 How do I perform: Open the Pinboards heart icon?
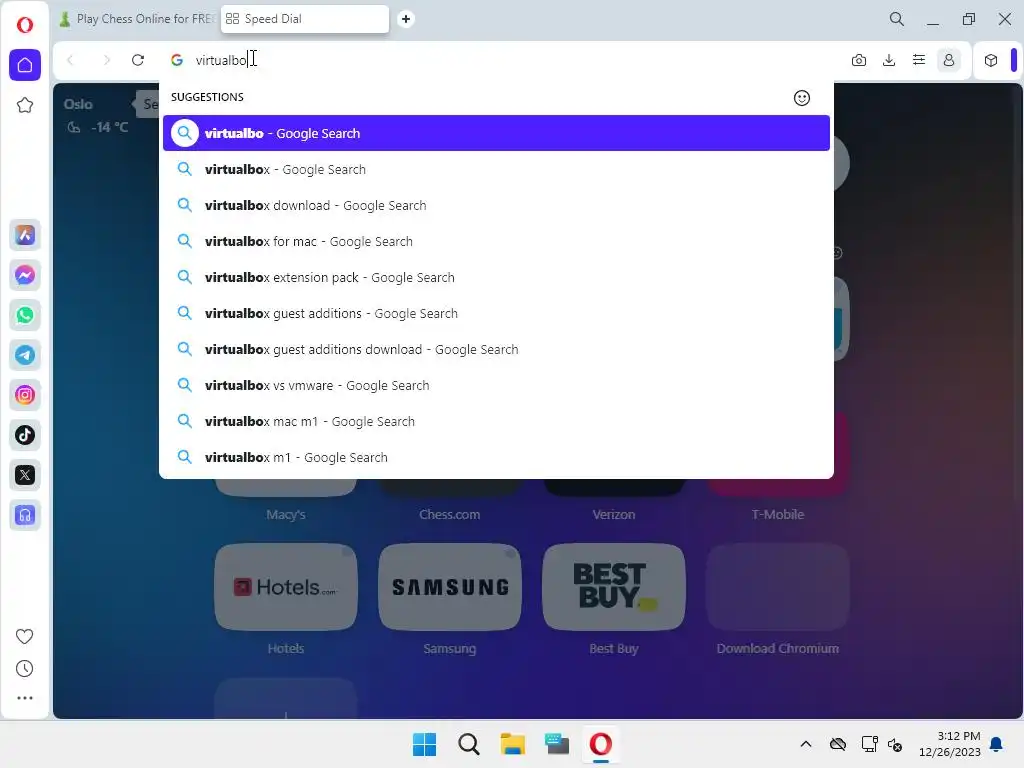[x=25, y=636]
